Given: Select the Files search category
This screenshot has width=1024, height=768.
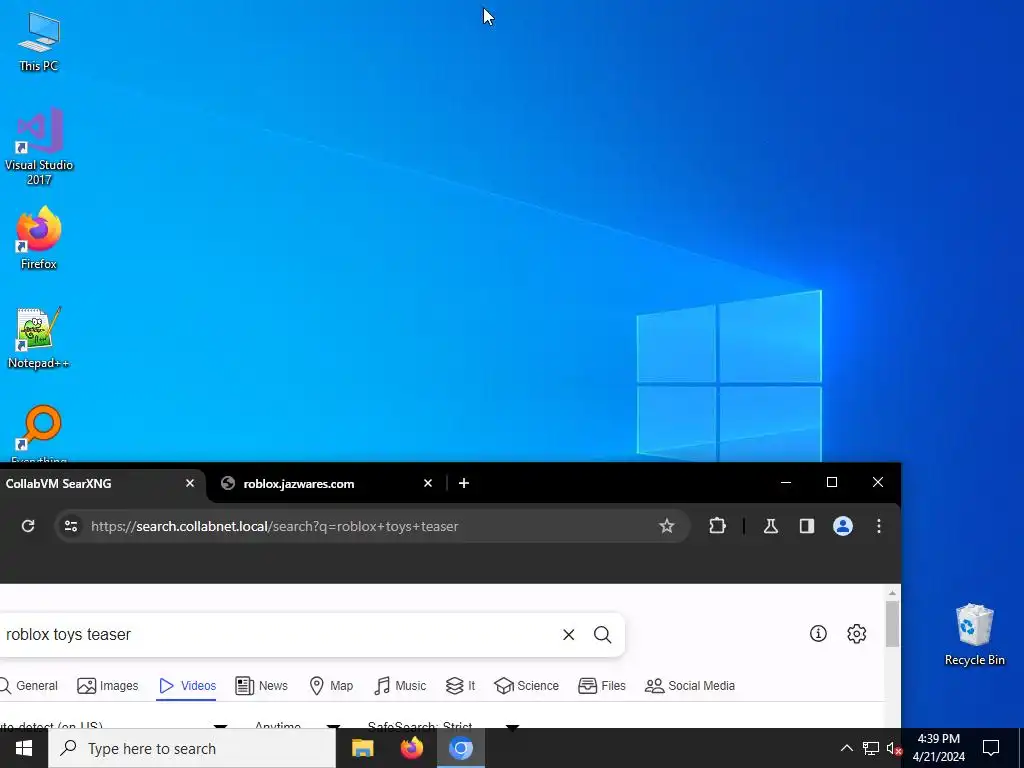Looking at the screenshot, I should tap(601, 686).
